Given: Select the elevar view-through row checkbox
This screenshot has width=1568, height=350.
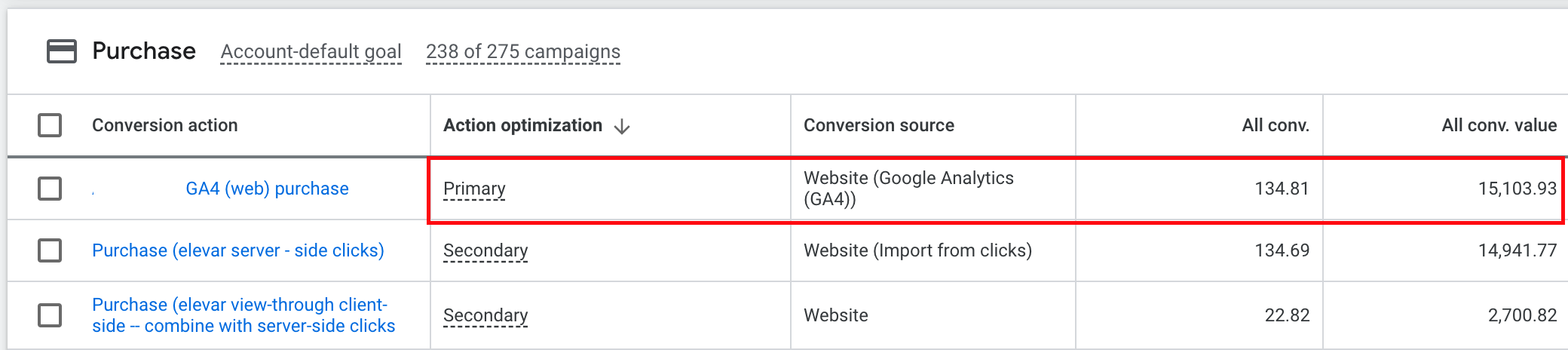Looking at the screenshot, I should pos(50,315).
